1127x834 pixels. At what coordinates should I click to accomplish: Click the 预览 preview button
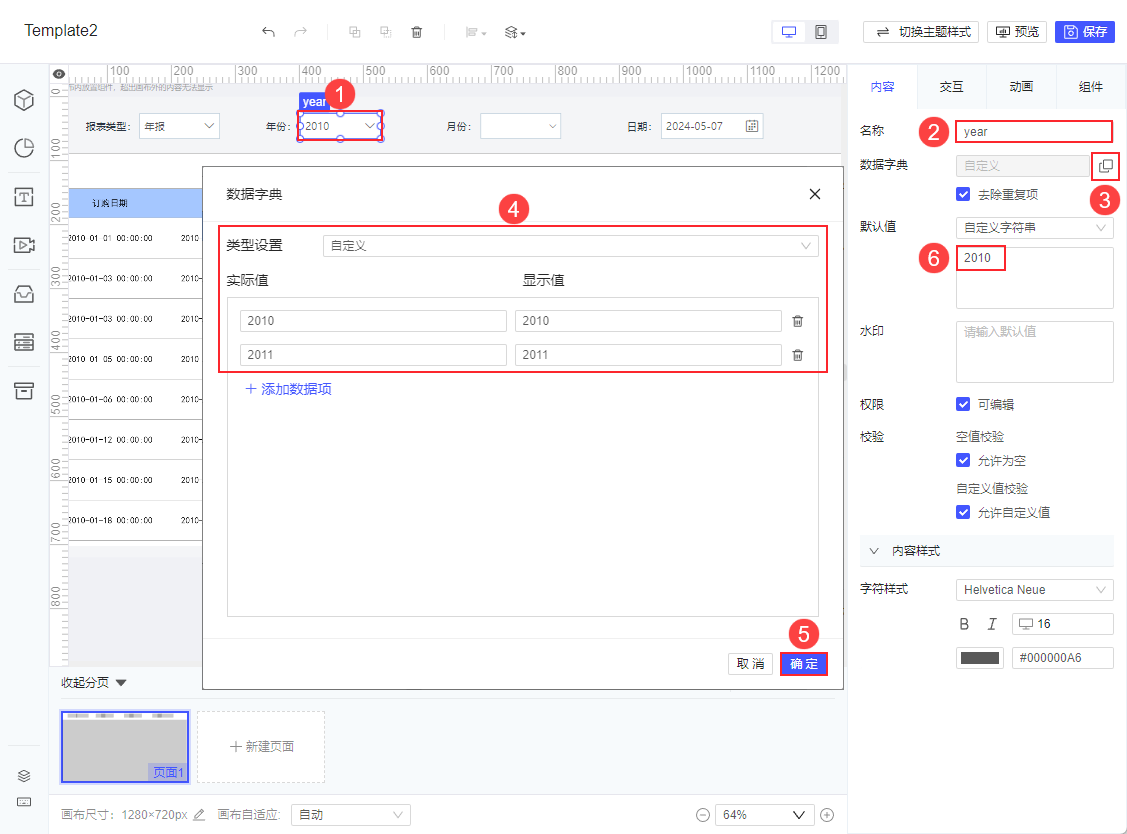pos(1017,32)
